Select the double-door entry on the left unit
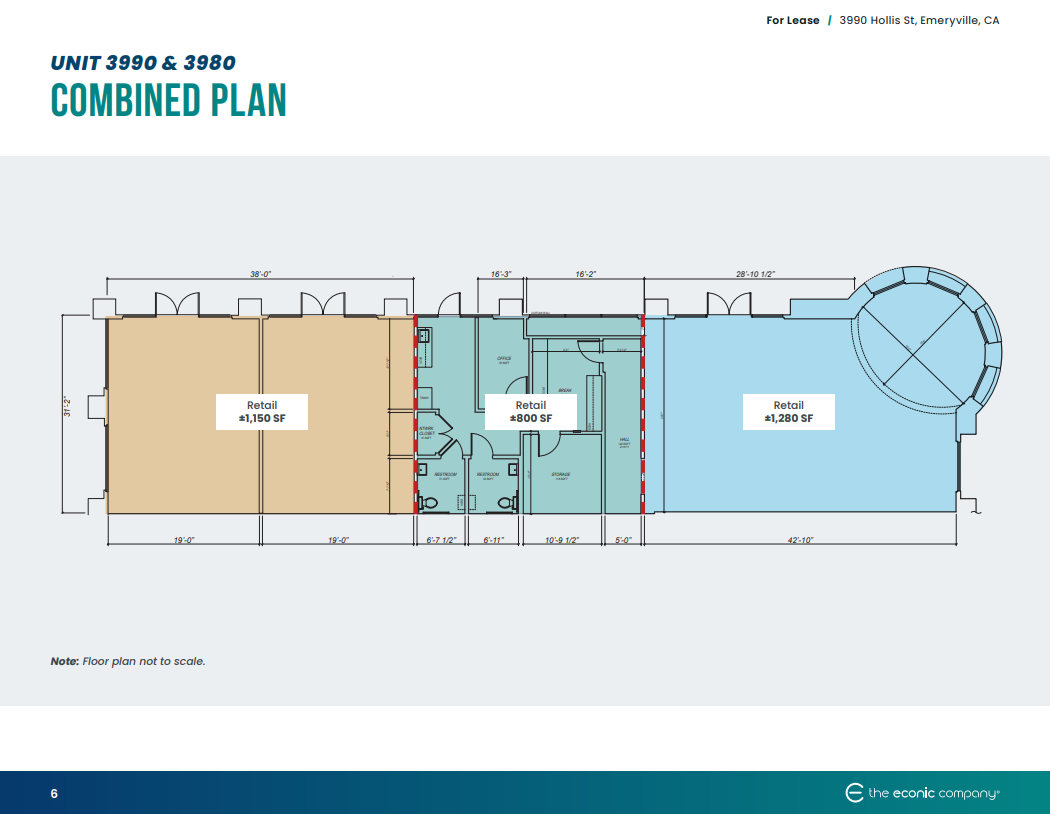The width and height of the screenshot is (1050, 814). [178, 302]
